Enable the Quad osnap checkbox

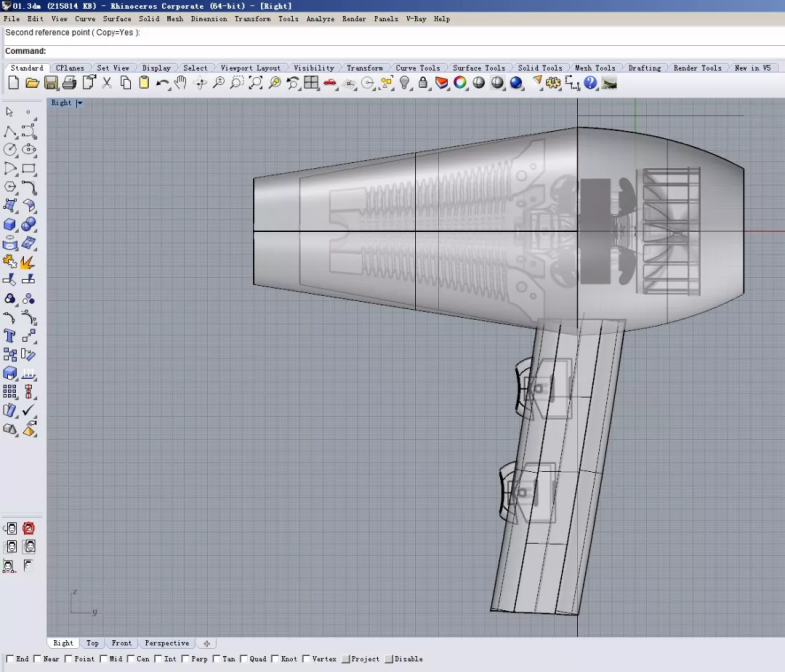(245, 659)
